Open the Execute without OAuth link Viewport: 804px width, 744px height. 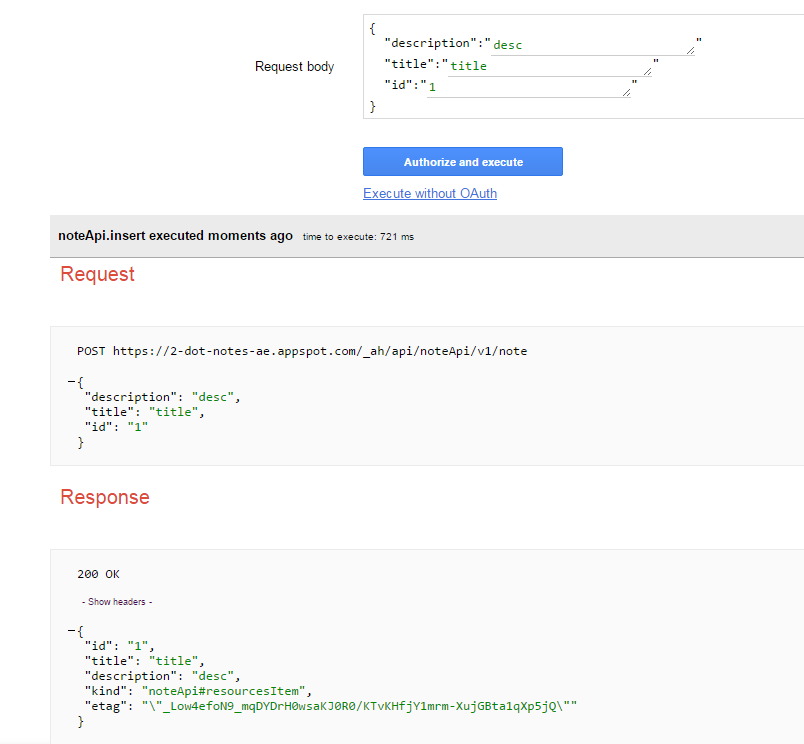[x=430, y=193]
